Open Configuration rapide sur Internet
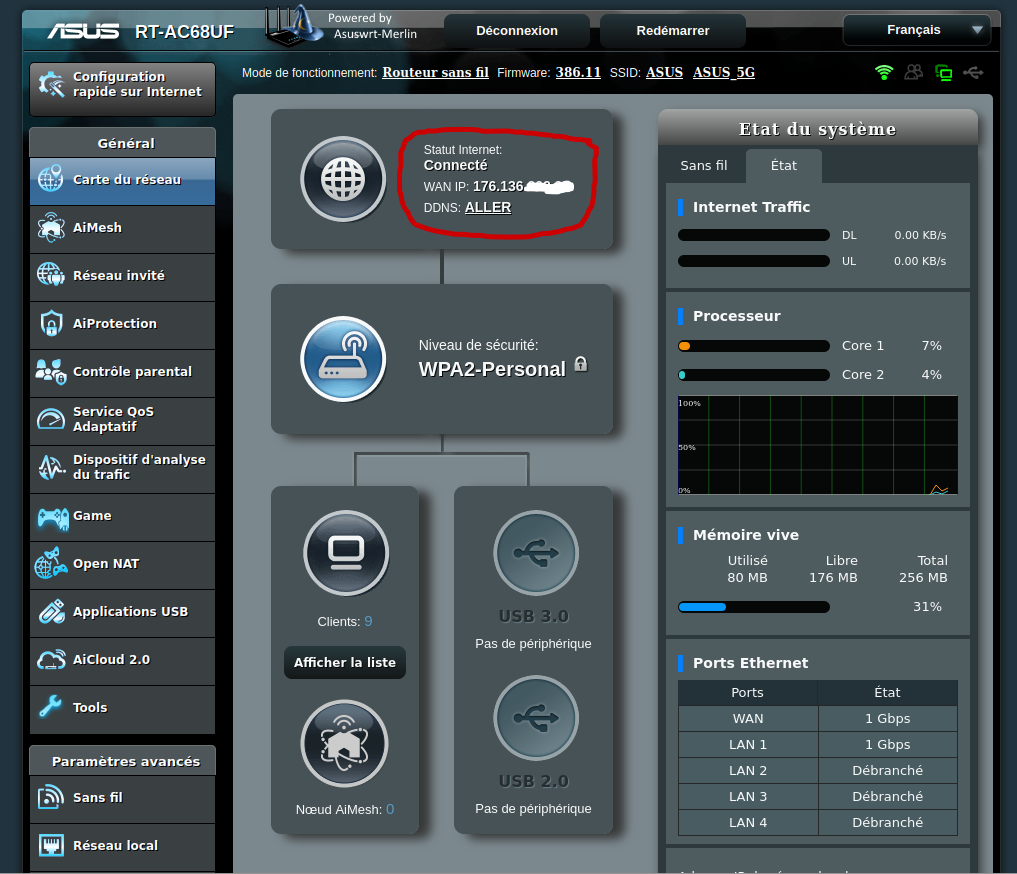 [123, 89]
